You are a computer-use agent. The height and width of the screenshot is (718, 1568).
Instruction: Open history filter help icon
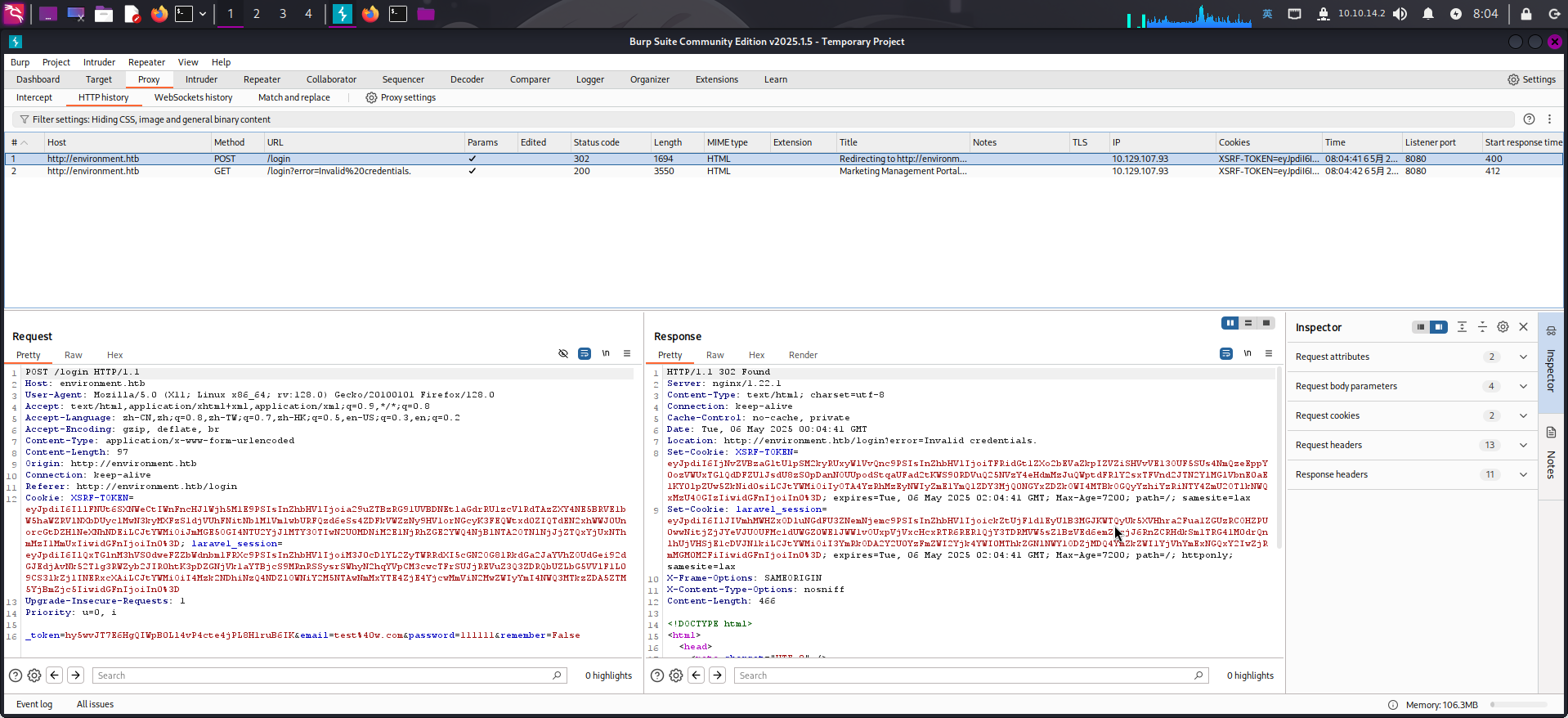[1529, 119]
